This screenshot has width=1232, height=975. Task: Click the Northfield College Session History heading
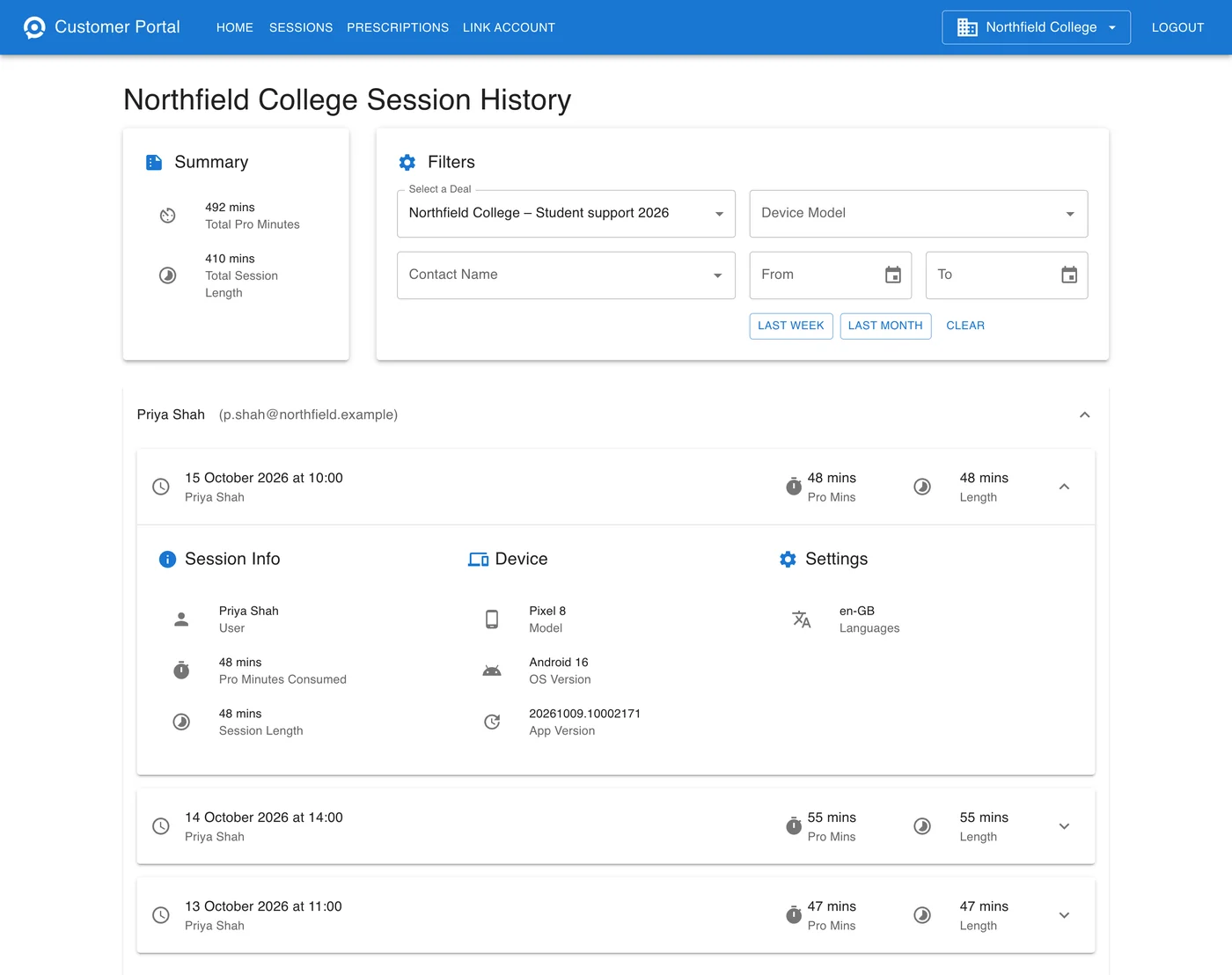tap(348, 100)
